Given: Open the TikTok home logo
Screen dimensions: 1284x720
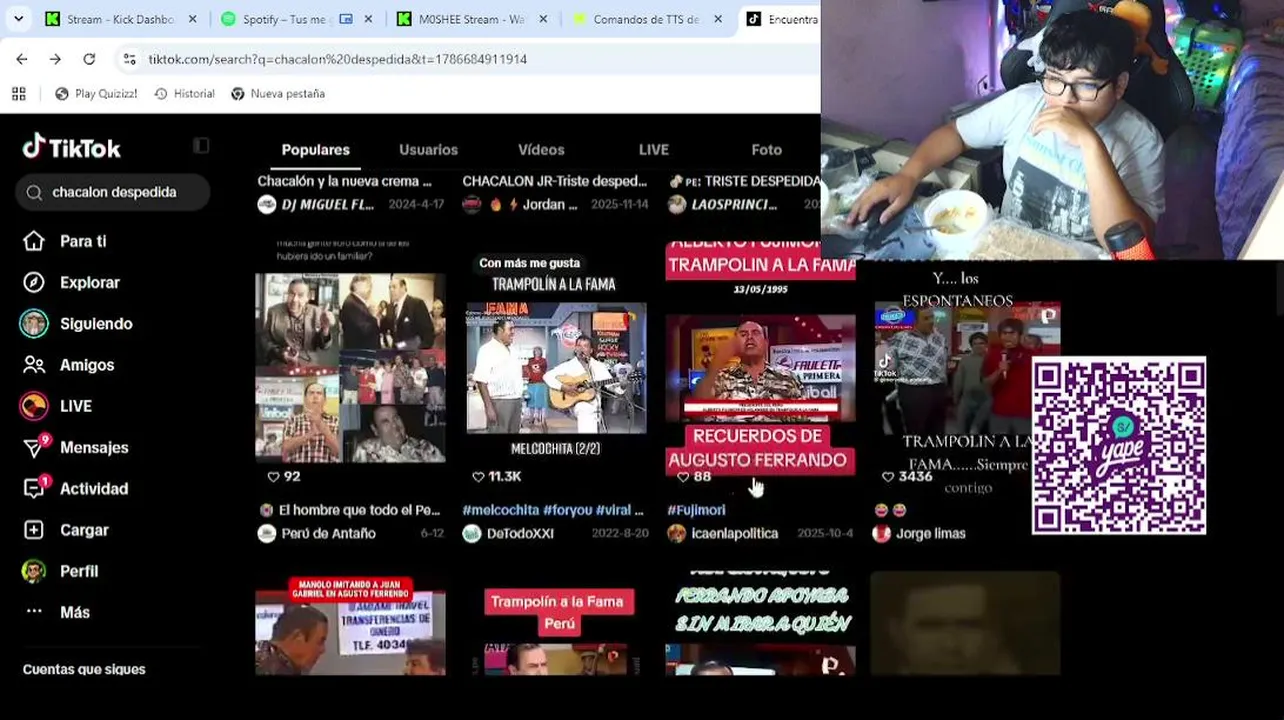Looking at the screenshot, I should click(x=71, y=148).
